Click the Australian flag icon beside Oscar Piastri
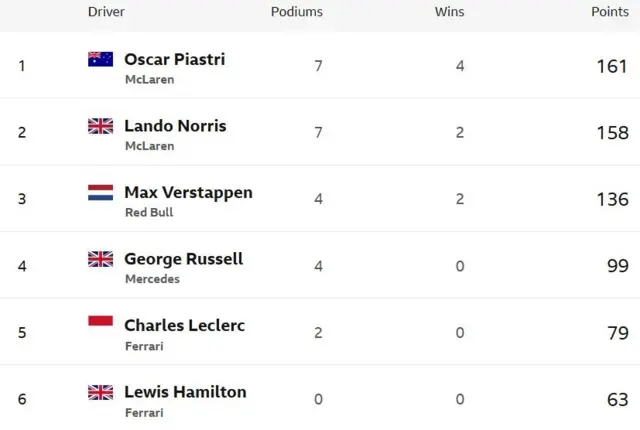Image resolution: width=640 pixels, height=430 pixels. 100,59
